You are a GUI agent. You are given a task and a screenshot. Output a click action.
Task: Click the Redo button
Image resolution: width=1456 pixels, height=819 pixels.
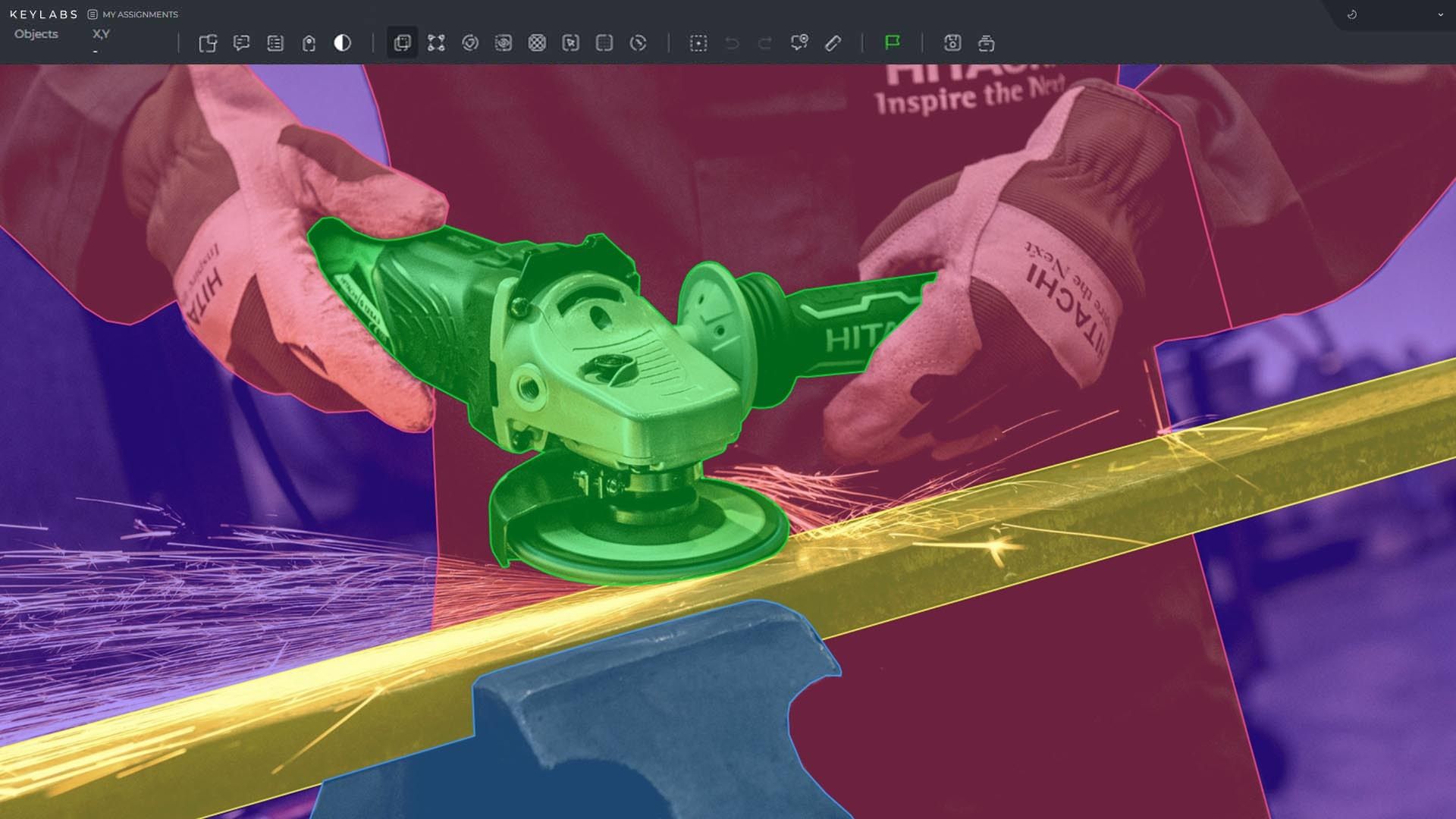(764, 43)
